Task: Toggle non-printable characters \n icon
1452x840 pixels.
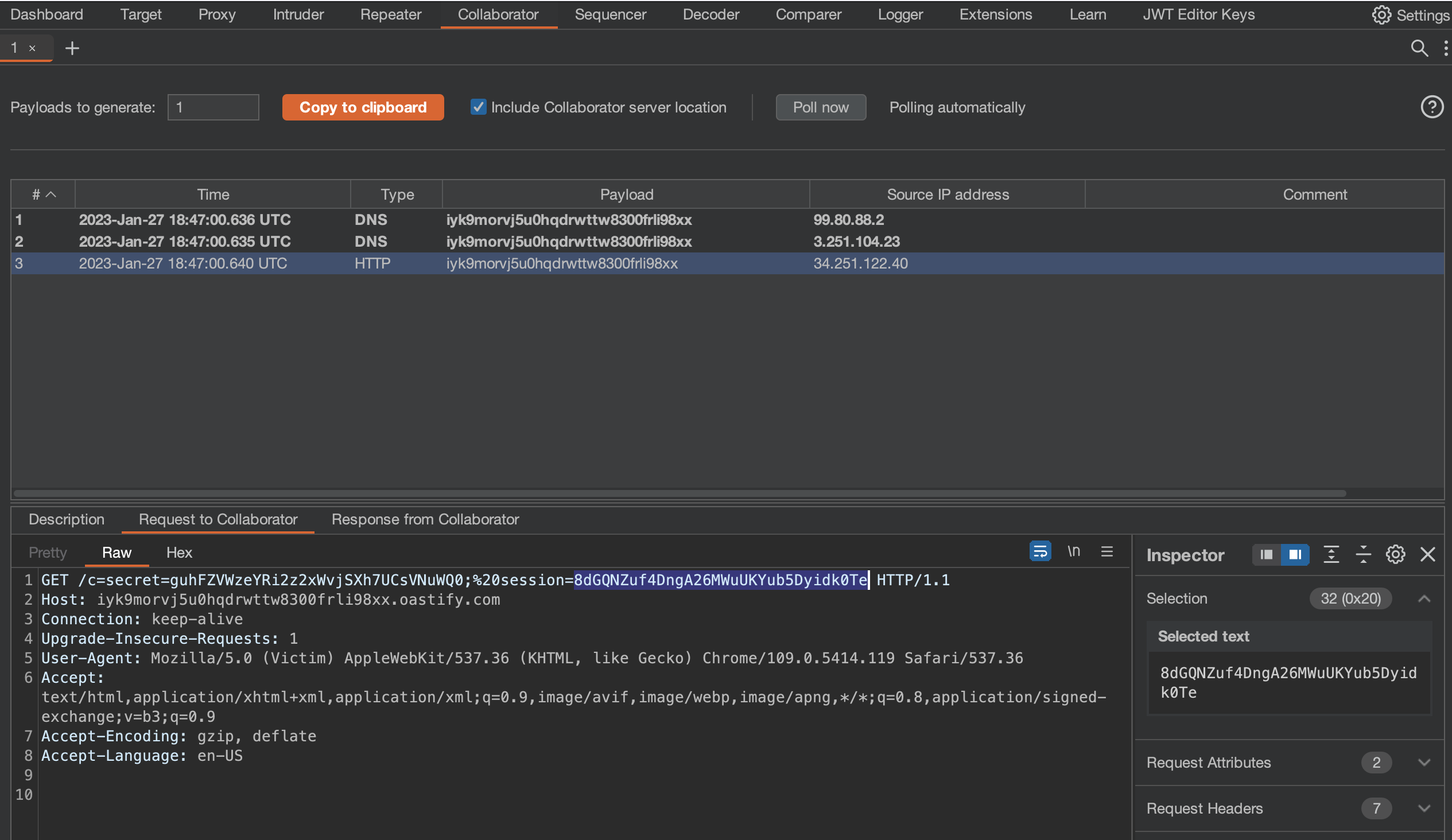Action: pos(1073,551)
